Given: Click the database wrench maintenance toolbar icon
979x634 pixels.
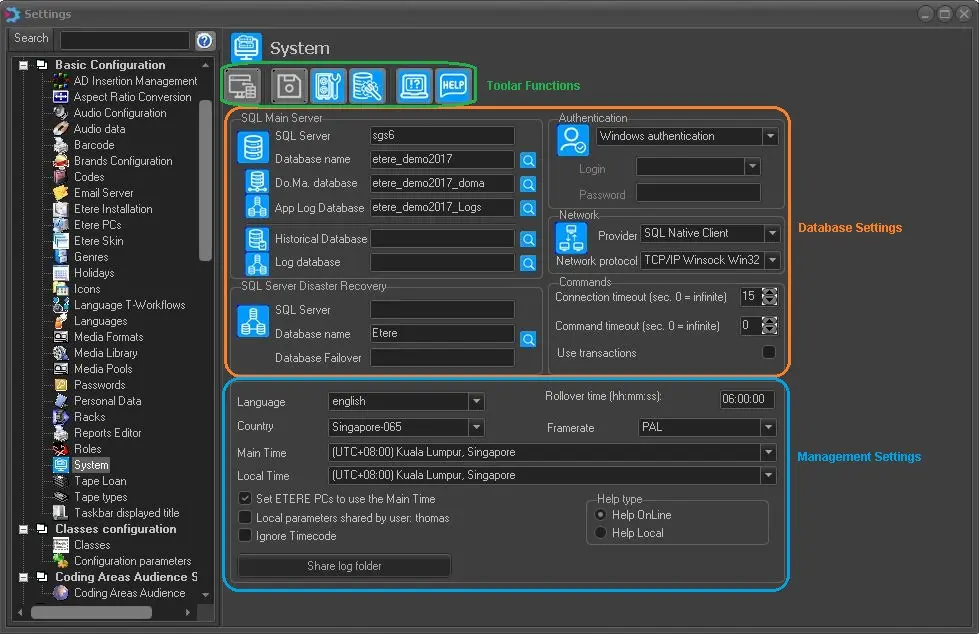Looking at the screenshot, I should (x=367, y=86).
